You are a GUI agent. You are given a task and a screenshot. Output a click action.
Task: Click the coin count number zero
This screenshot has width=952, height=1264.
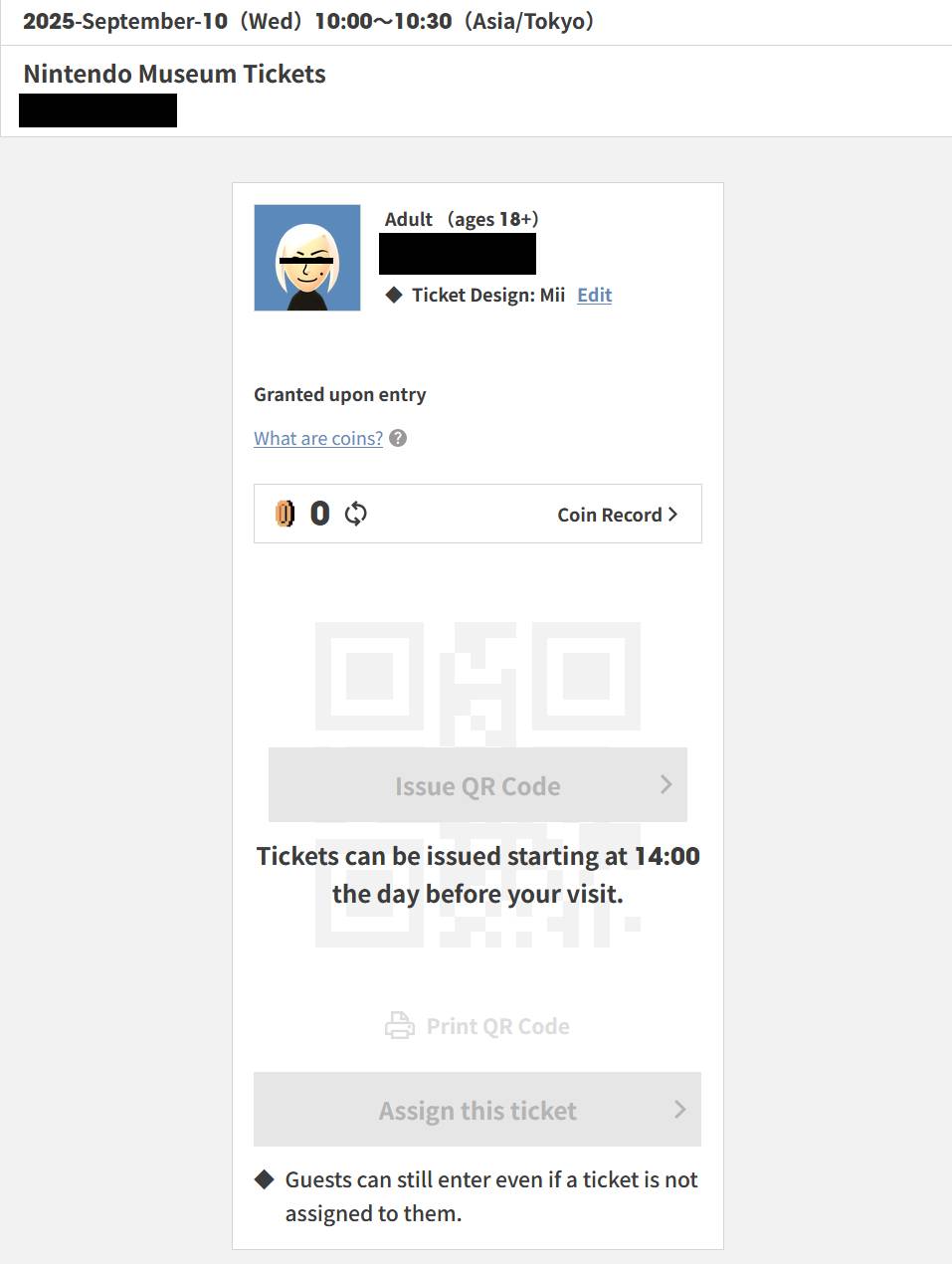[x=319, y=514]
